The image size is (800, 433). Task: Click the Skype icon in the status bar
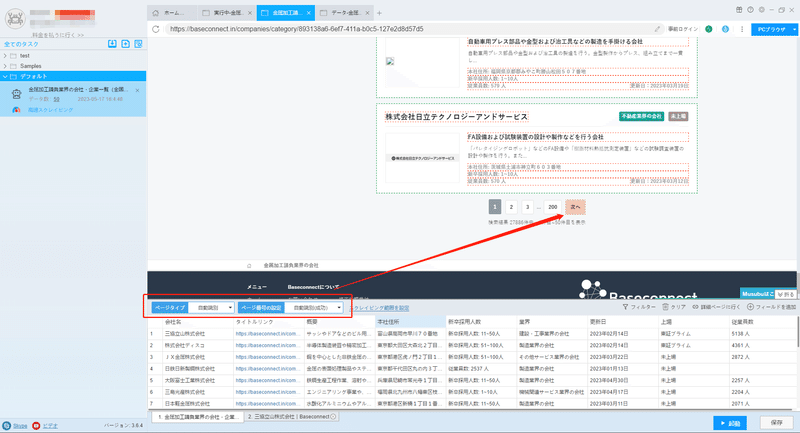(x=6, y=425)
